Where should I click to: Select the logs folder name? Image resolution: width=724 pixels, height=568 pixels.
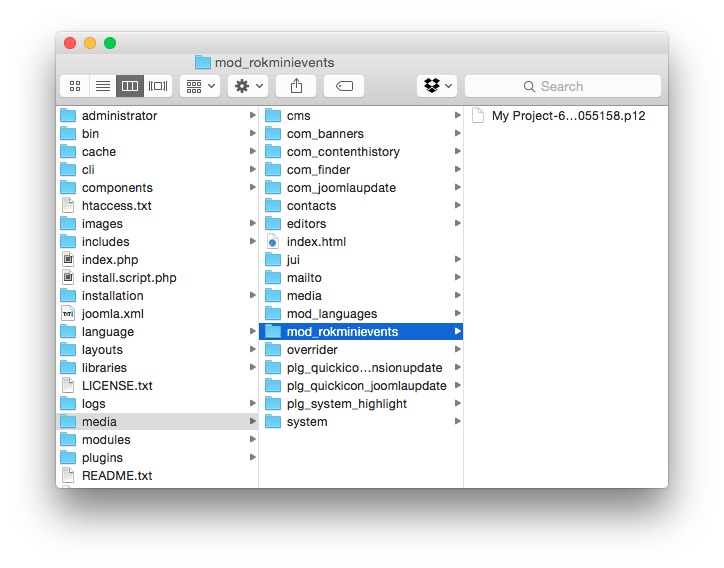click(94, 404)
